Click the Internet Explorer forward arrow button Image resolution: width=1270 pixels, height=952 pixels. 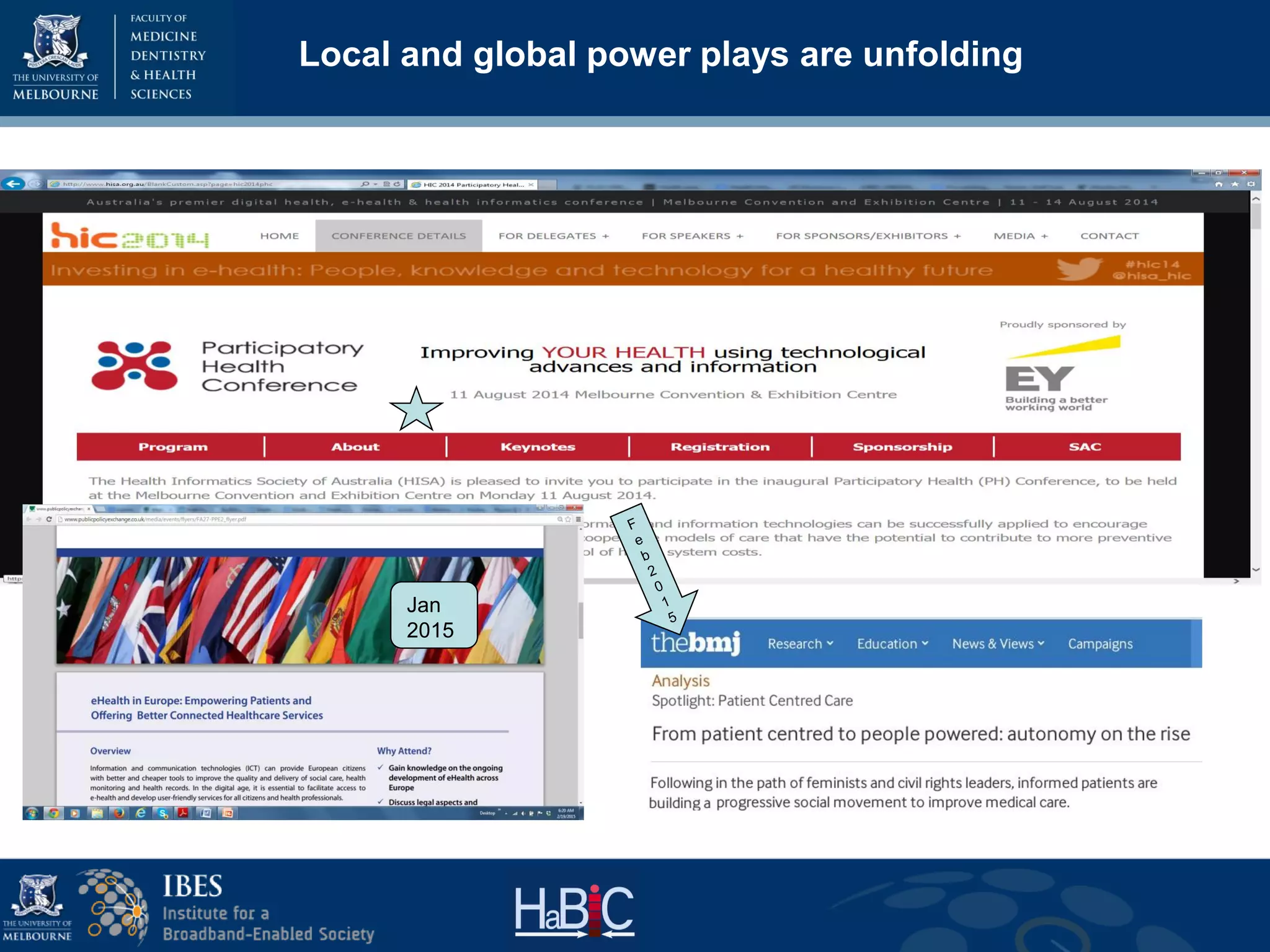pyautogui.click(x=35, y=183)
